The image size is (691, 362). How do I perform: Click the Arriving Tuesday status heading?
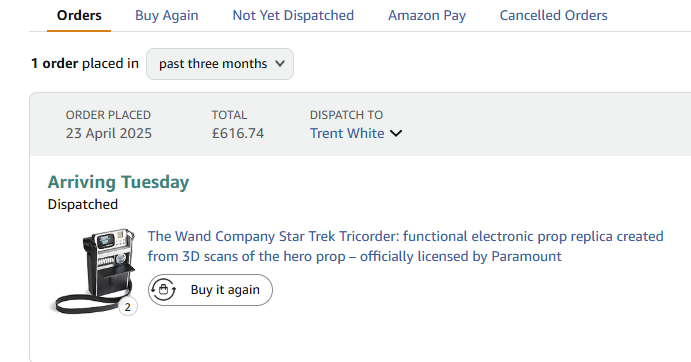[x=118, y=182]
